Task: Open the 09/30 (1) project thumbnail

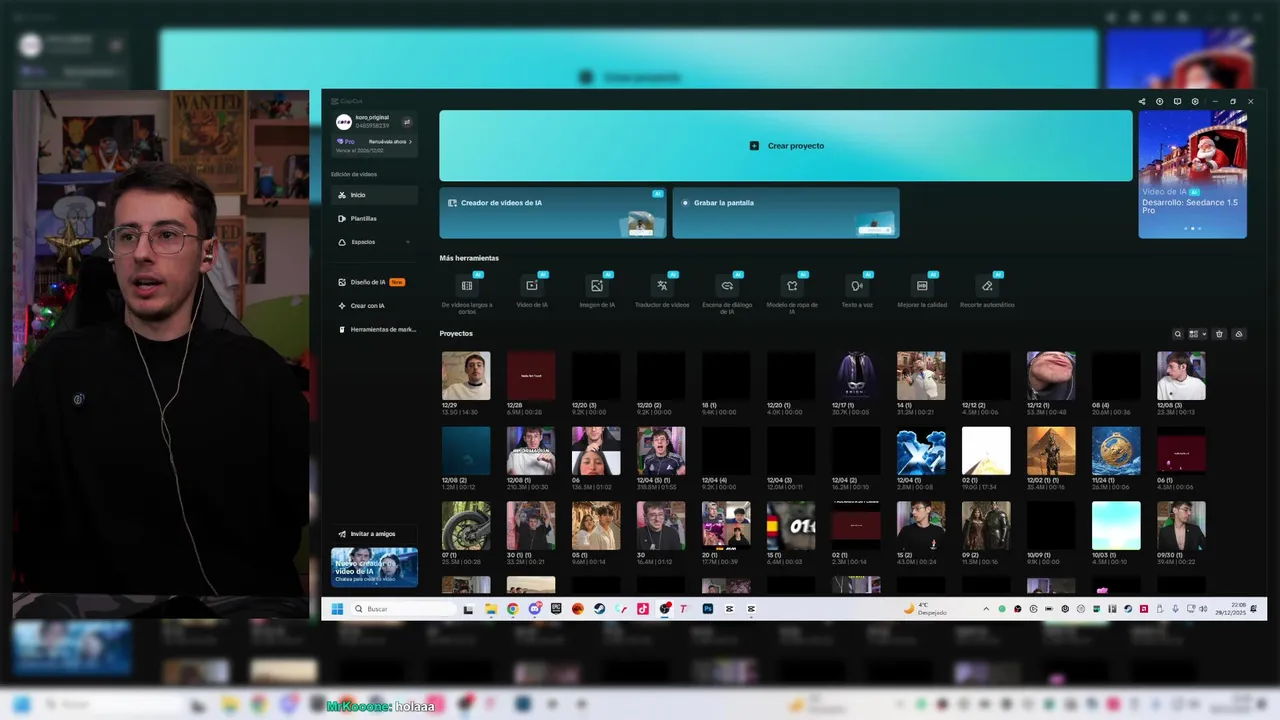Action: pyautogui.click(x=1181, y=526)
